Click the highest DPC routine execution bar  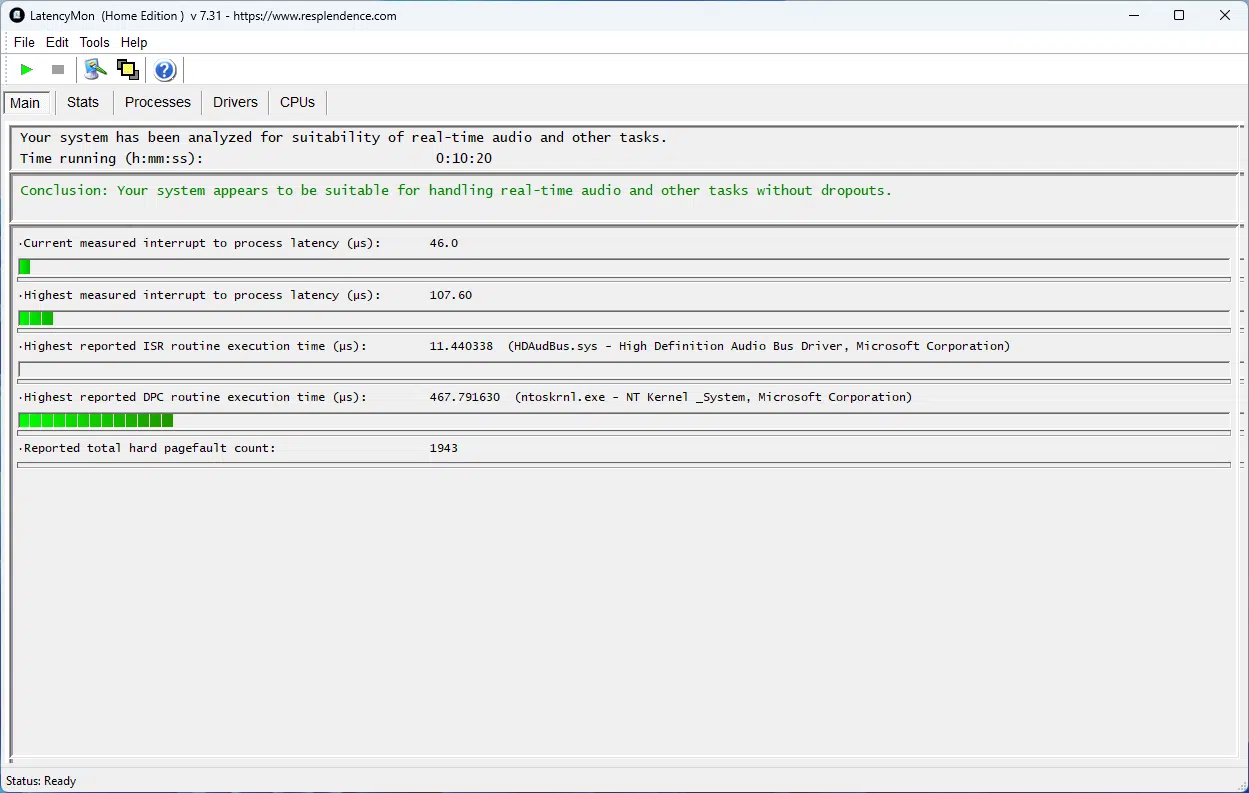point(624,421)
